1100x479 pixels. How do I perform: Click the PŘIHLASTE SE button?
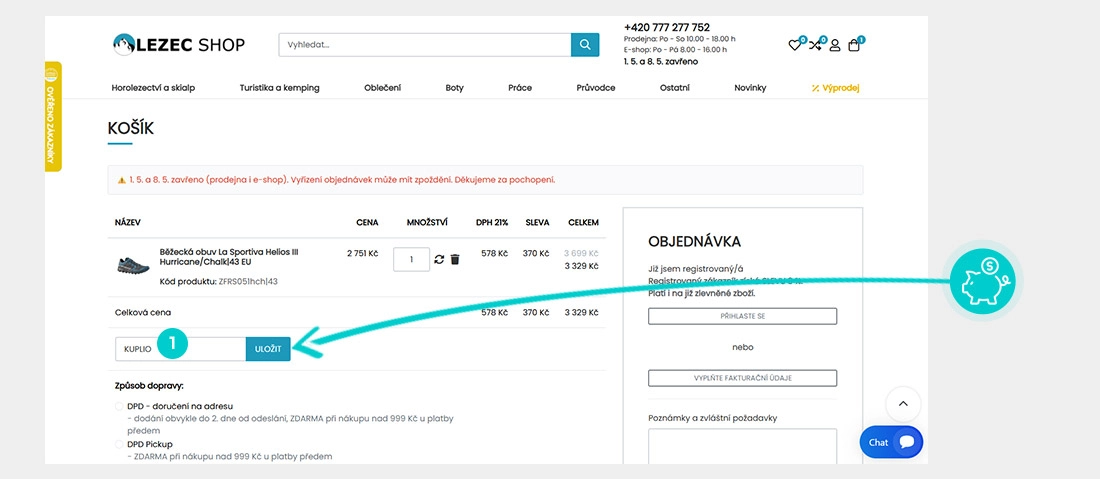pyautogui.click(x=742, y=316)
